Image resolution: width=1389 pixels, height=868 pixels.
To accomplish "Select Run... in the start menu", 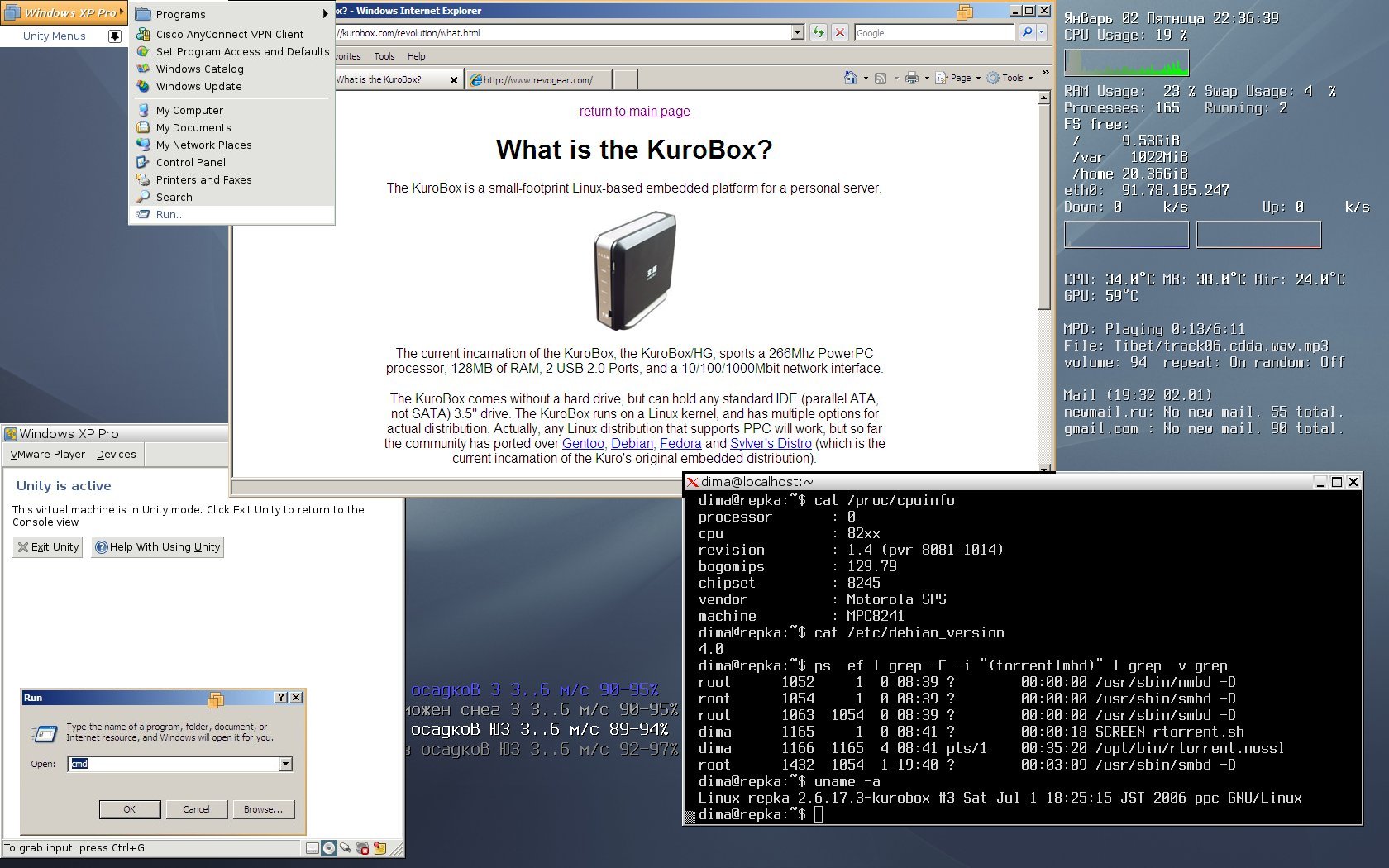I will point(233,214).
